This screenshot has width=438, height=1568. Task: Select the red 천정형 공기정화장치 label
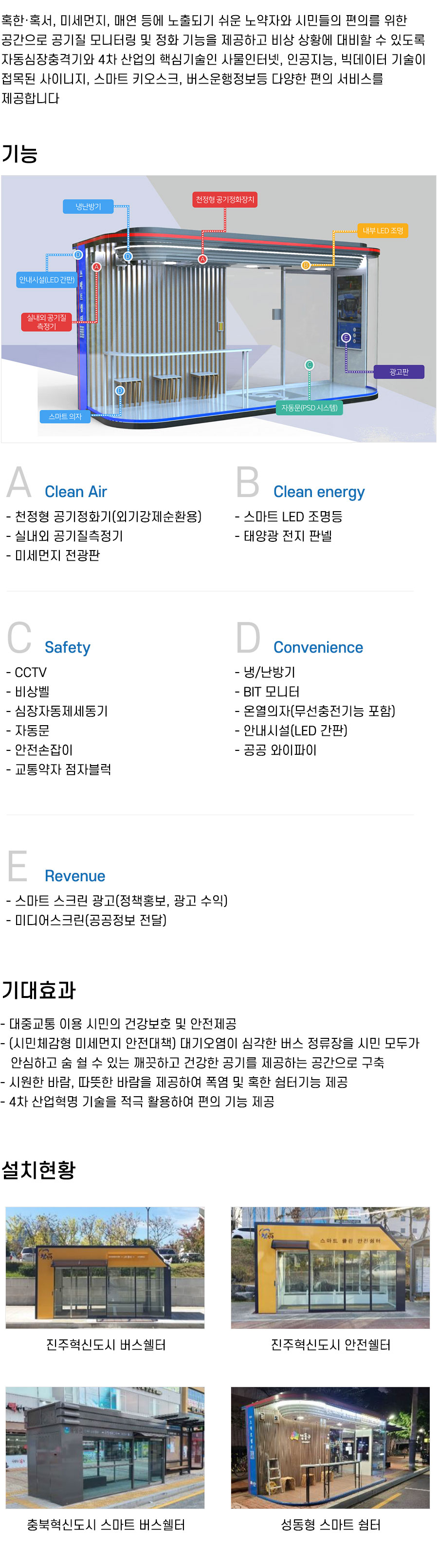tap(225, 200)
